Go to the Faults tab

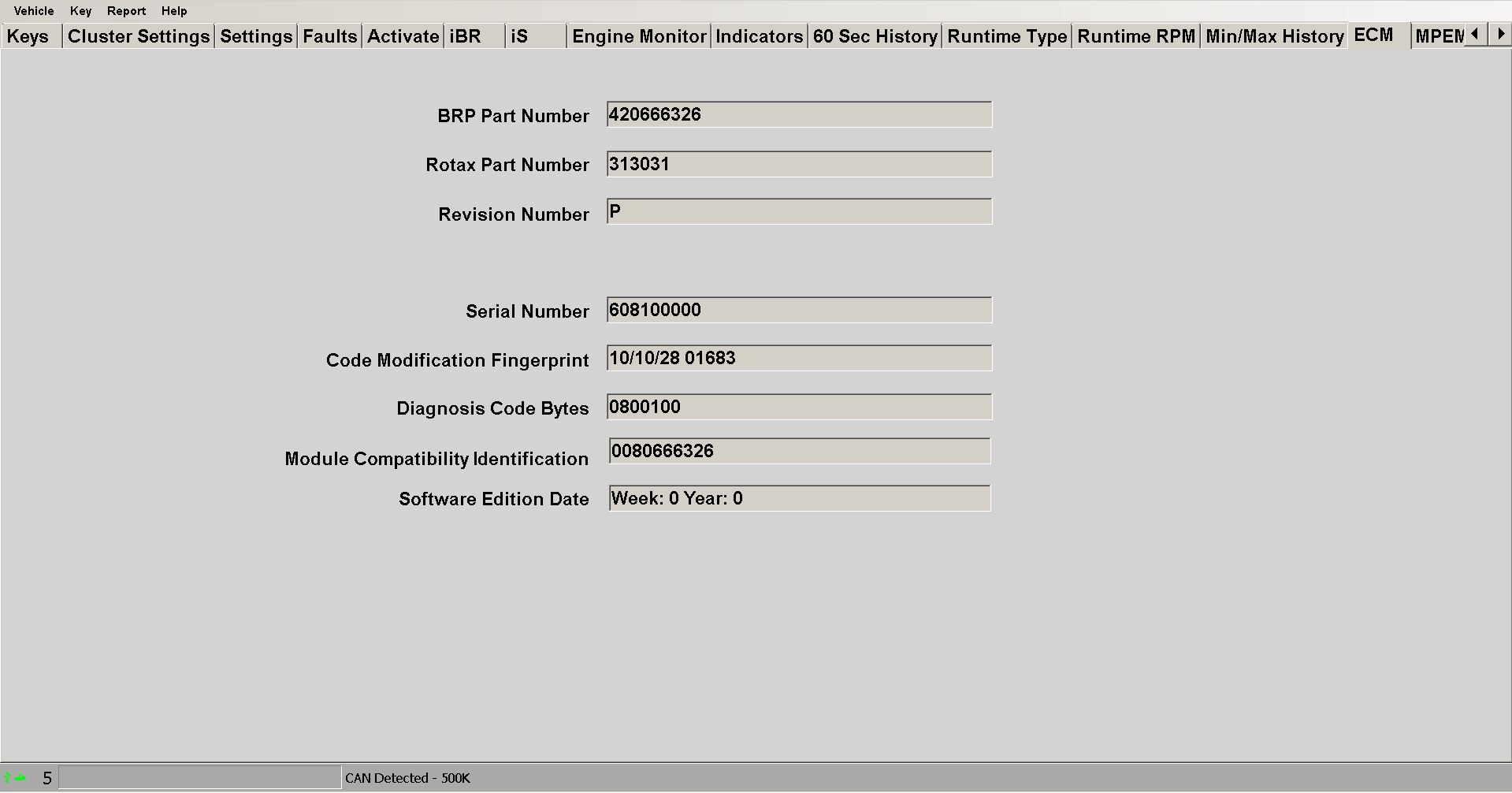329,36
